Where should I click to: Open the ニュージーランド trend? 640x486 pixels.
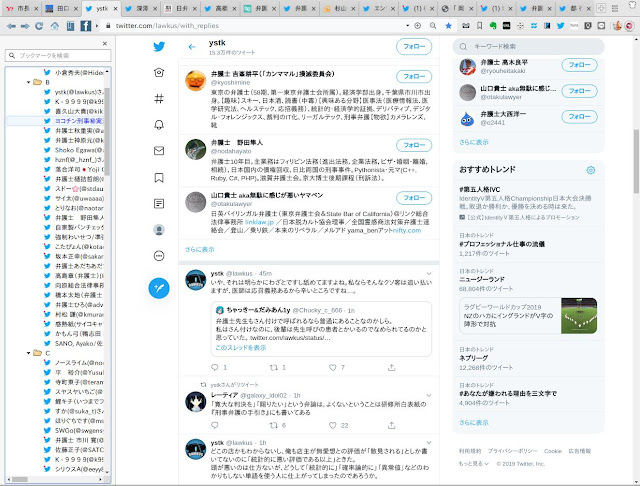tap(482, 279)
